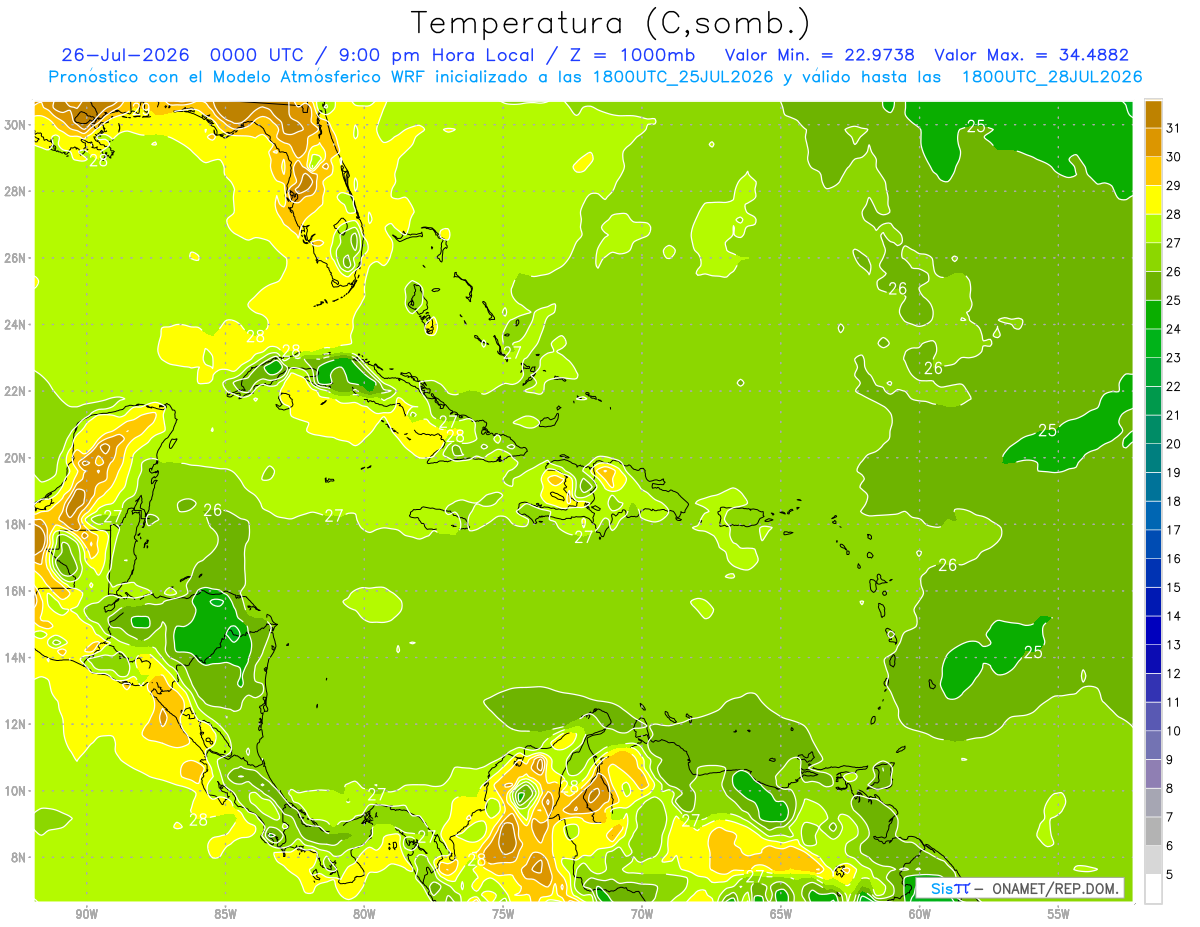The width and height of the screenshot is (1200, 927).
Task: Click the 75W longitude axis label
Action: 504,914
